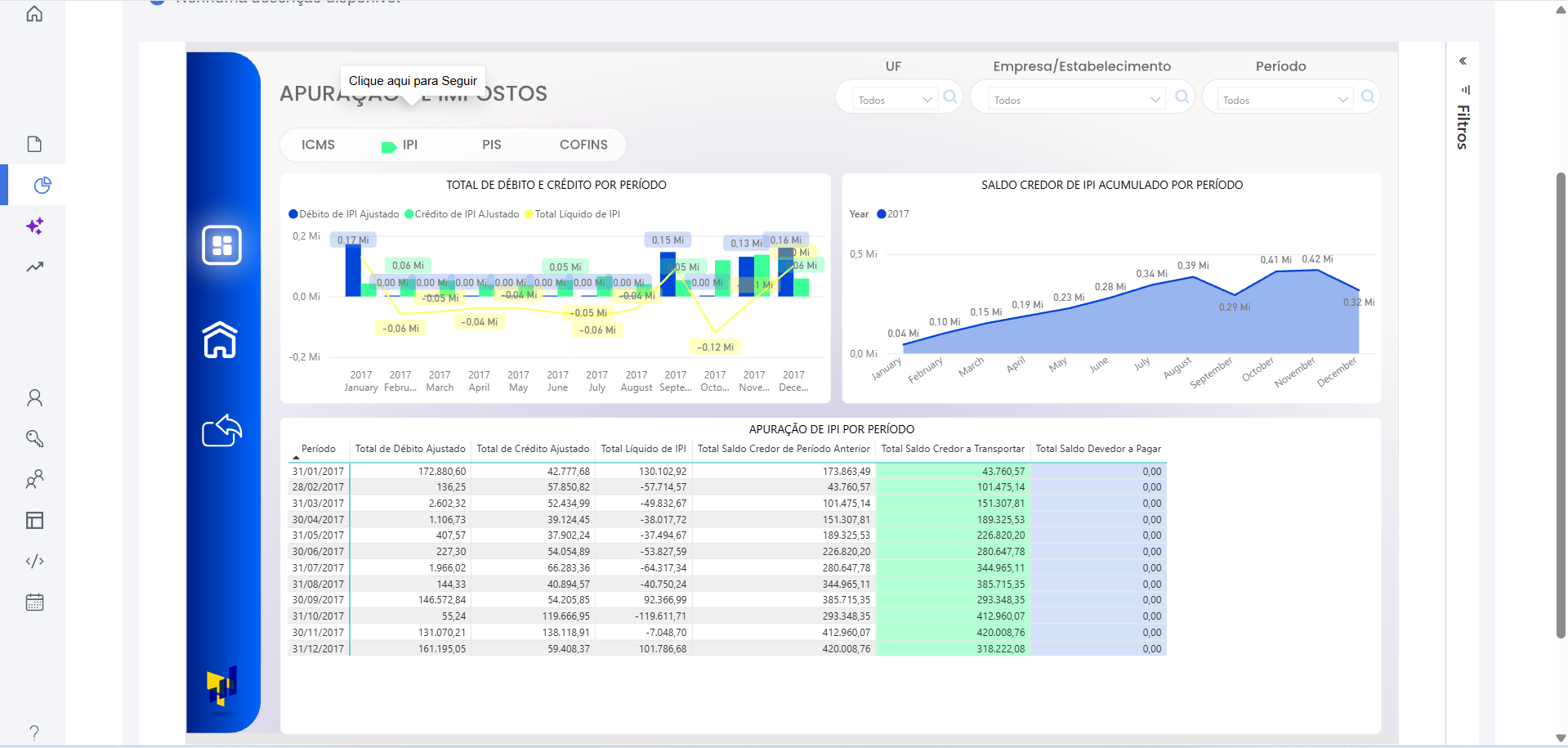Select the pie chart reports icon
Image resolution: width=1568 pixels, height=748 pixels.
[42, 186]
